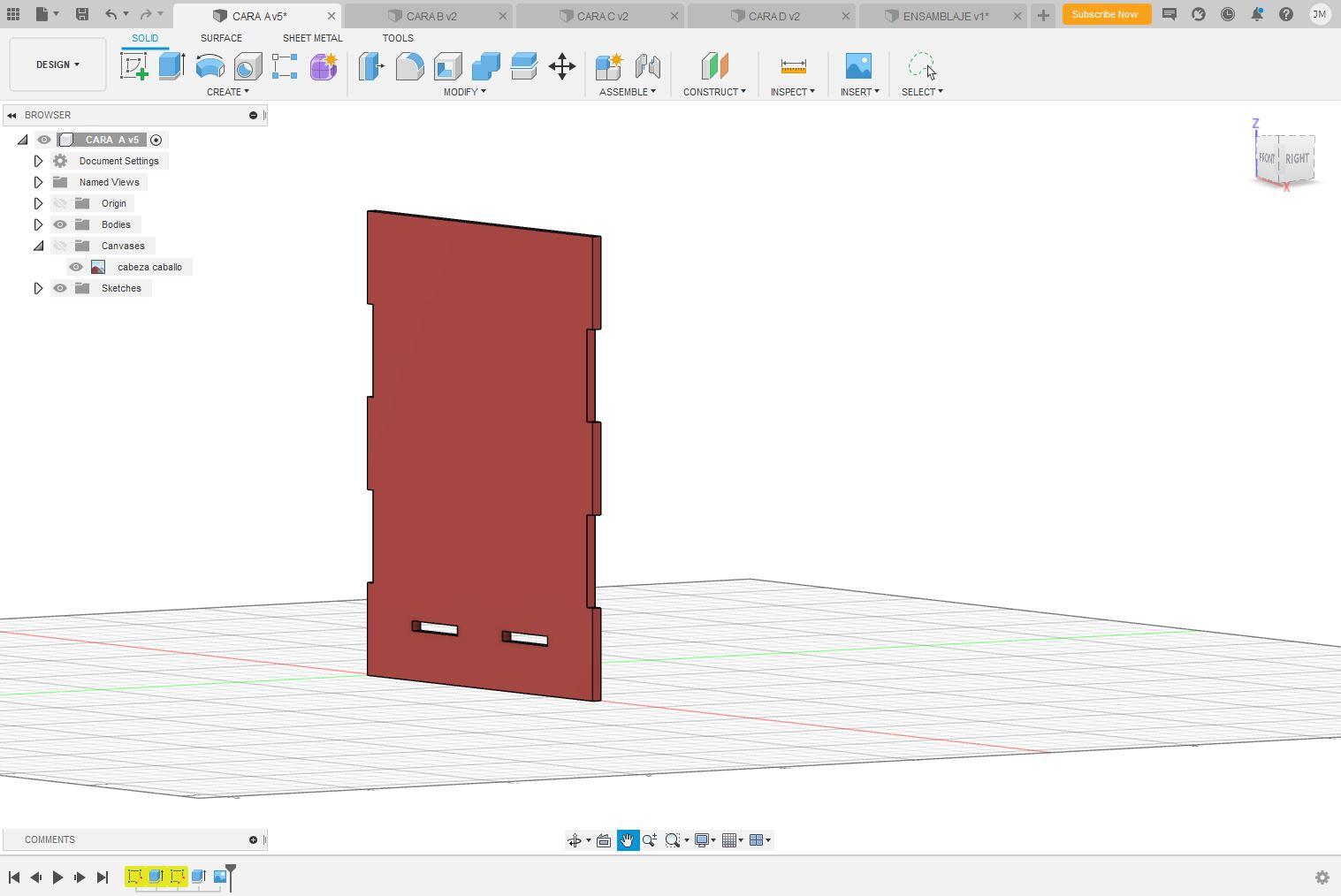The height and width of the screenshot is (896, 1341).
Task: Select the Rectangular Pattern tool
Action: click(285, 66)
